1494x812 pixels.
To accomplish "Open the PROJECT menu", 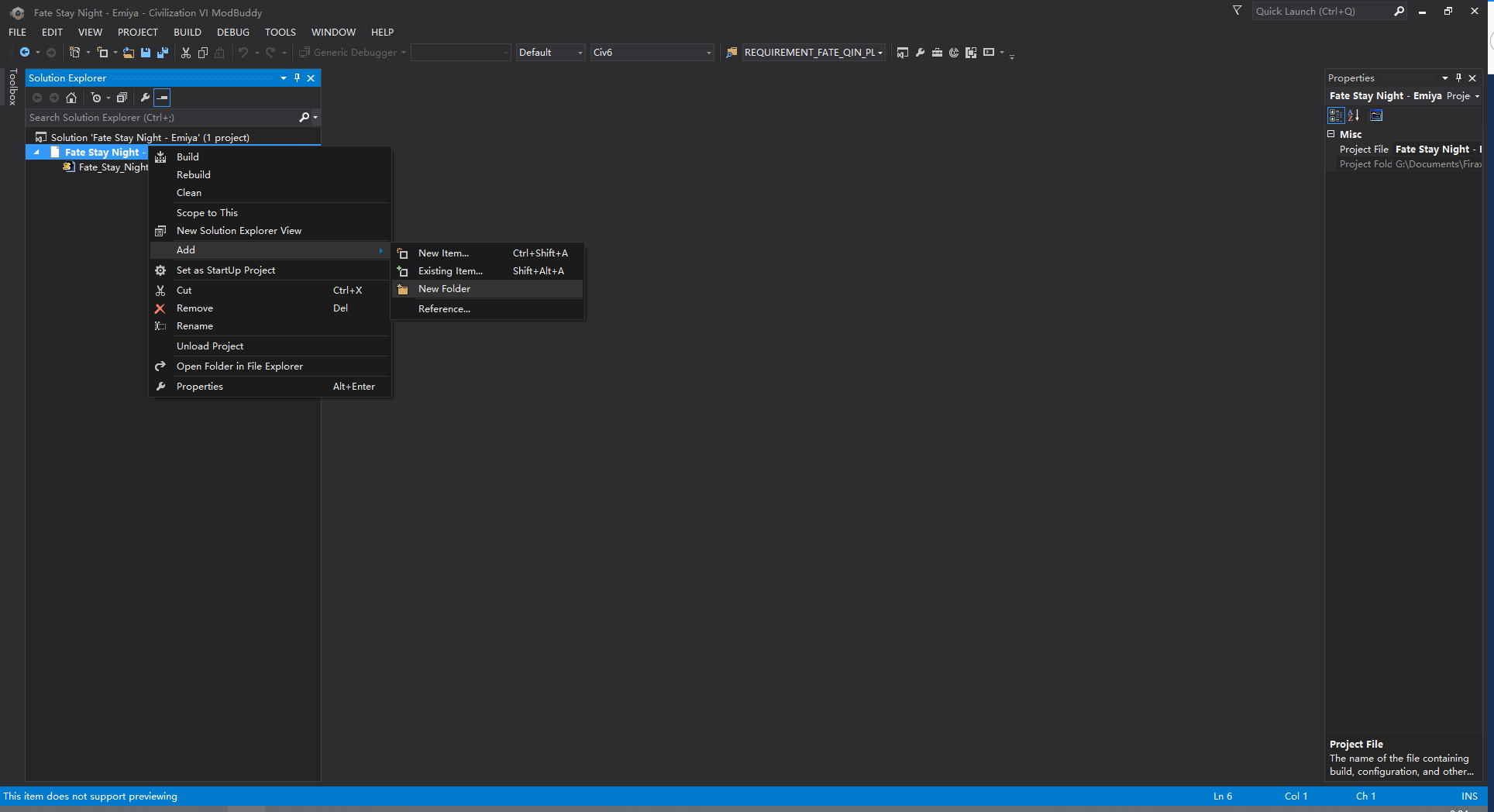I will click(138, 32).
